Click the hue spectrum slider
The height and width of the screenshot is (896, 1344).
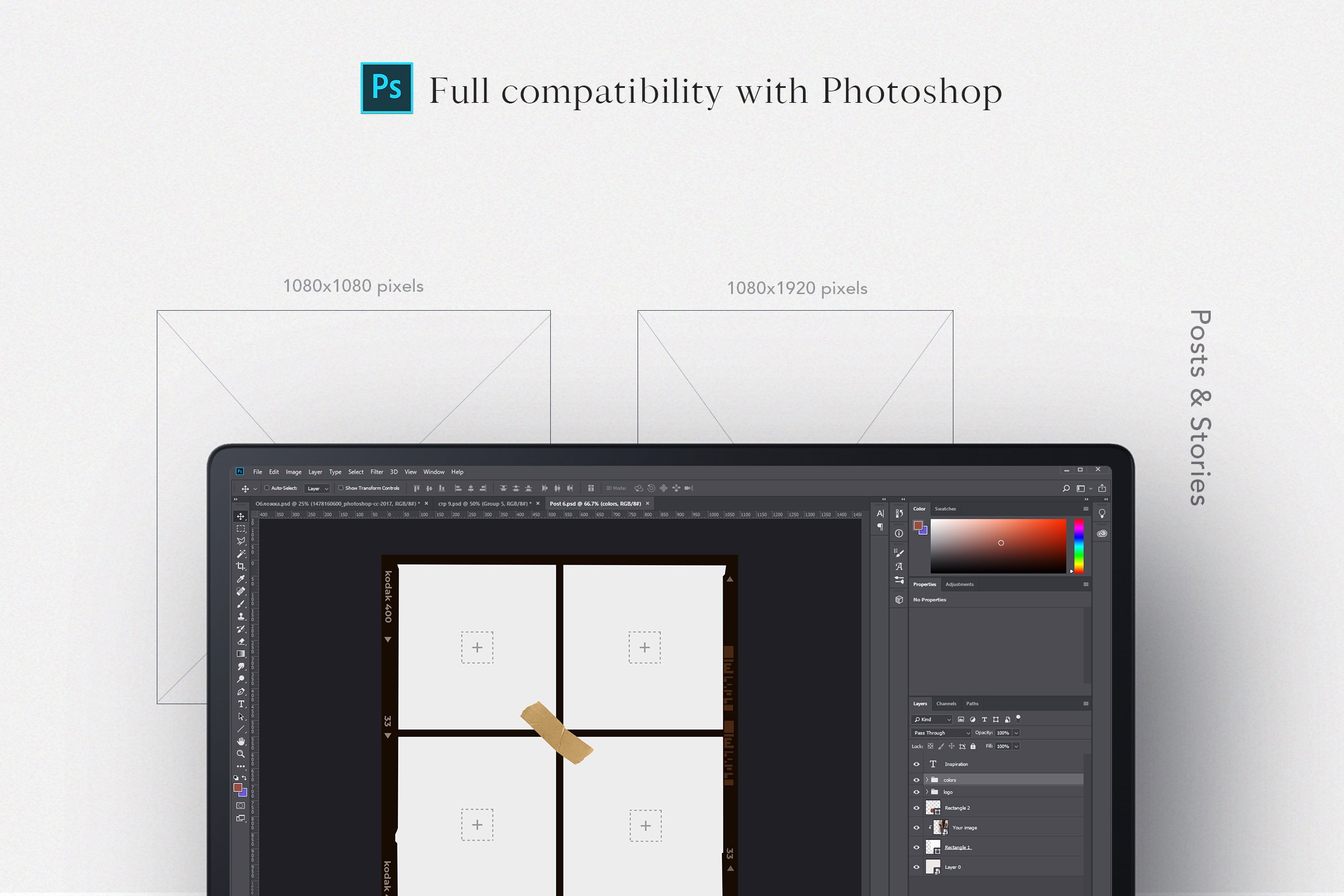click(x=1079, y=546)
